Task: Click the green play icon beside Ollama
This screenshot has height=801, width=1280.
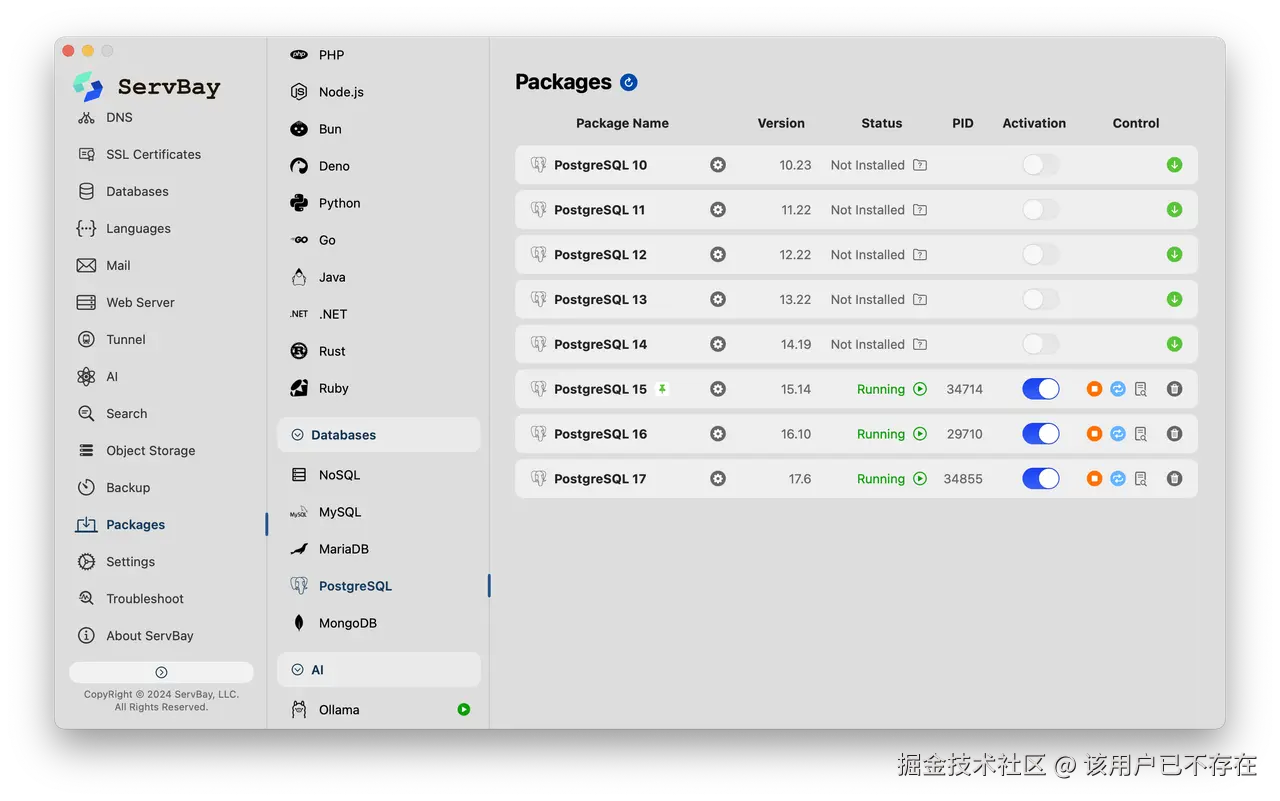Action: click(x=464, y=710)
